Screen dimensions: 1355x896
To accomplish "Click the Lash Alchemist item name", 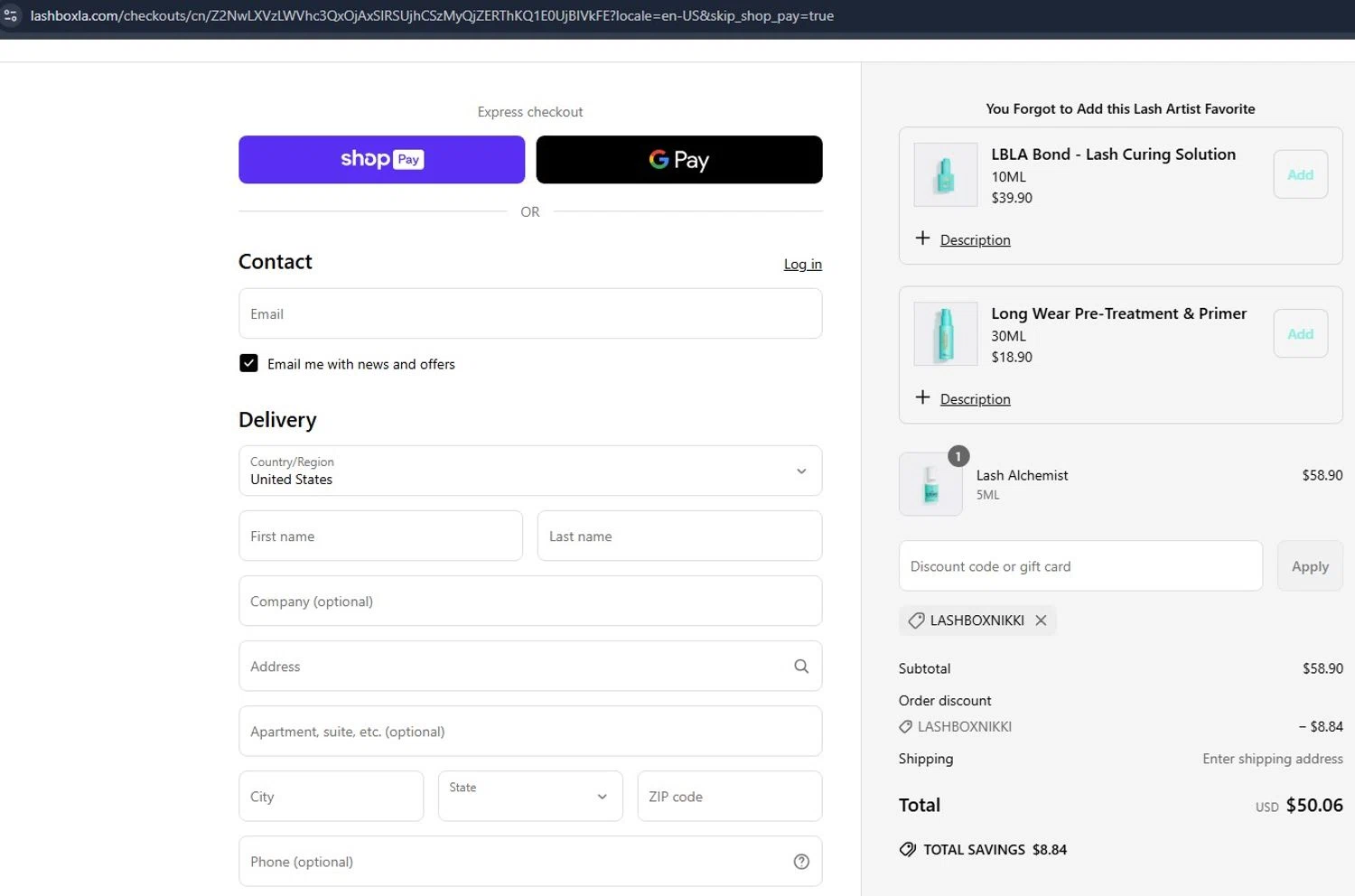I will (x=1022, y=475).
